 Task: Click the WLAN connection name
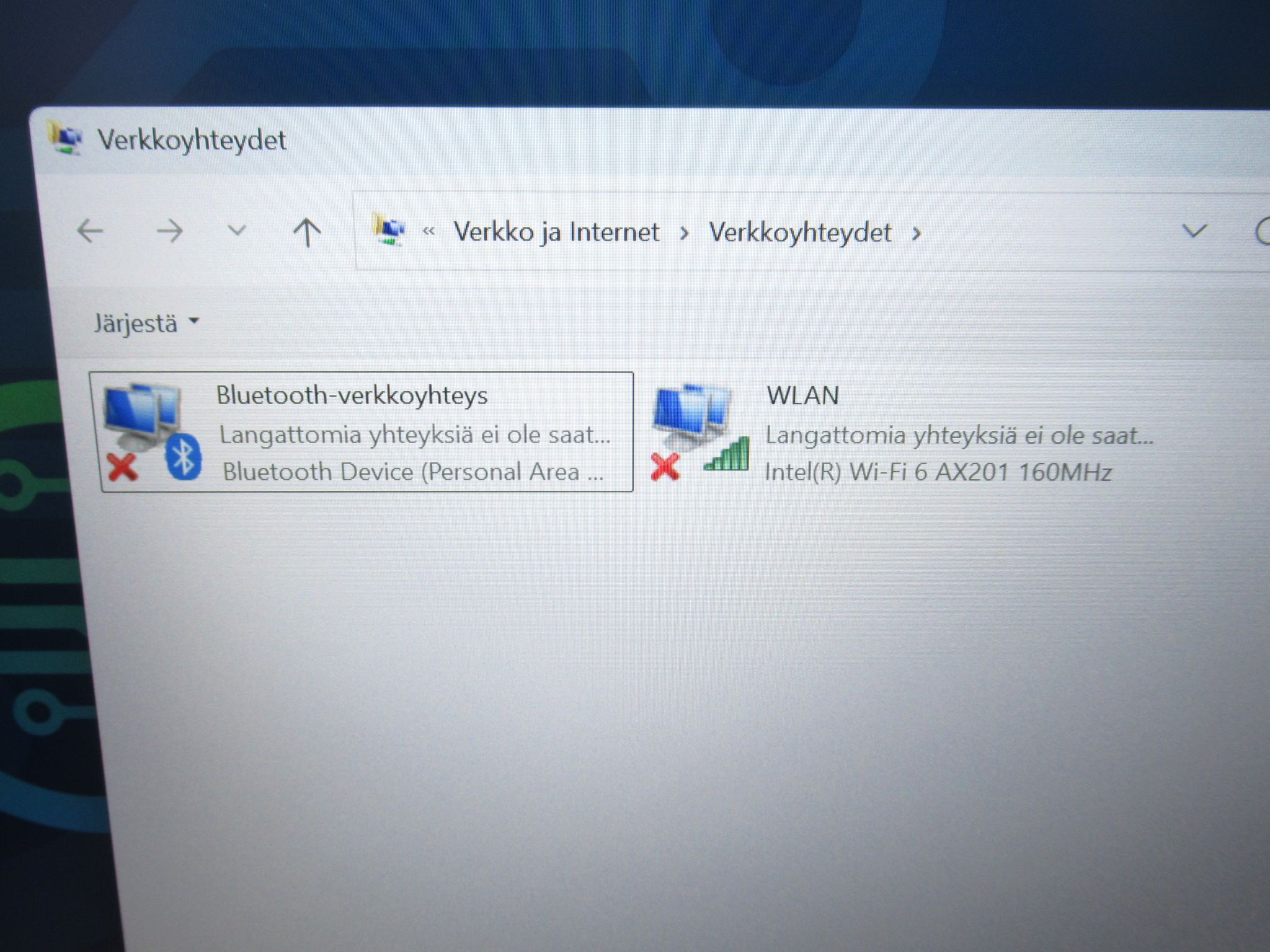(x=803, y=395)
